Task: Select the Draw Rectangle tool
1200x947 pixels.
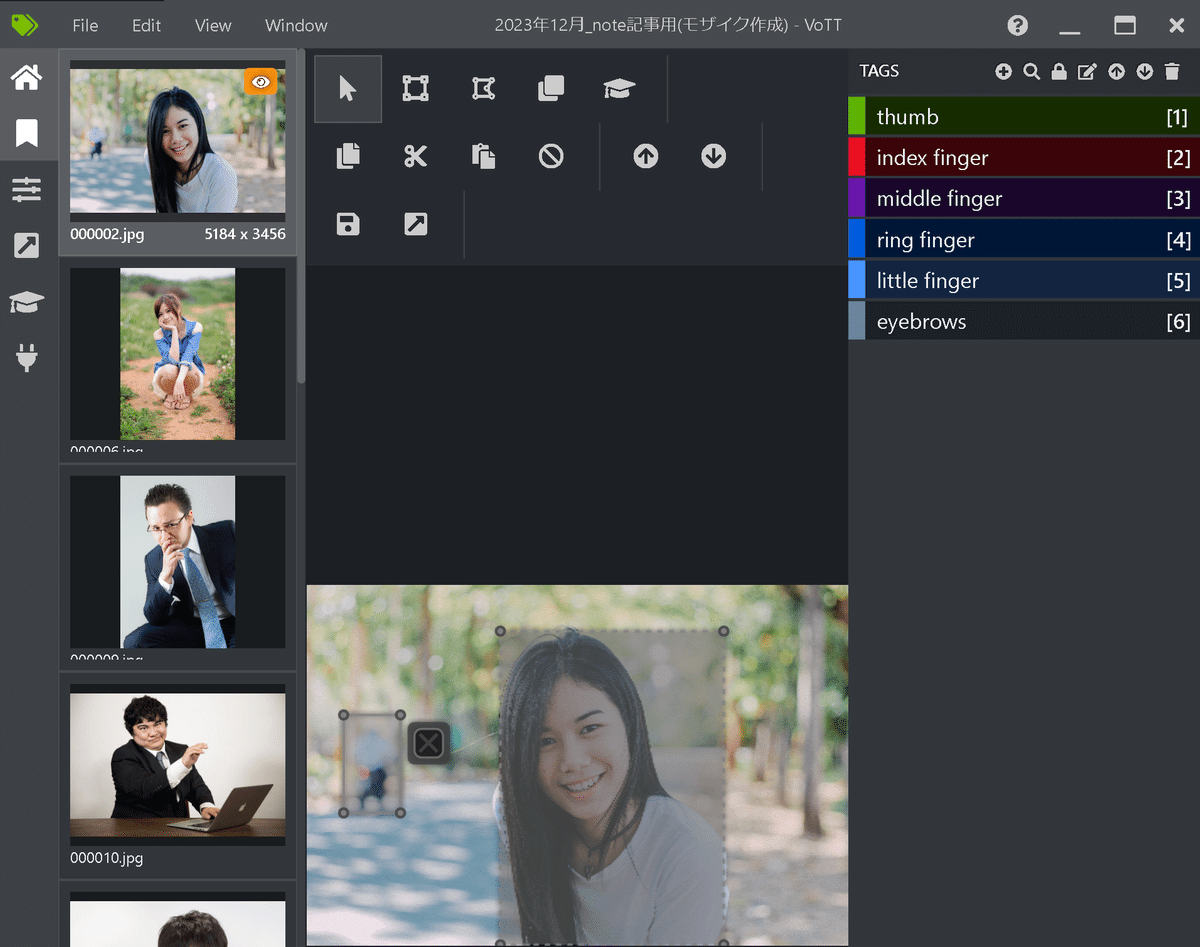Action: click(x=415, y=89)
